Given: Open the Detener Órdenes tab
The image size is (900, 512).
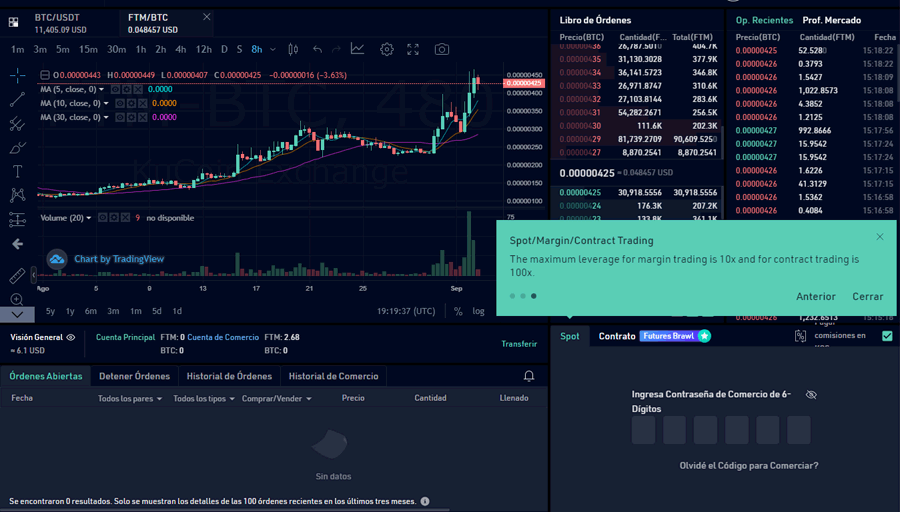Looking at the screenshot, I should click(x=134, y=376).
